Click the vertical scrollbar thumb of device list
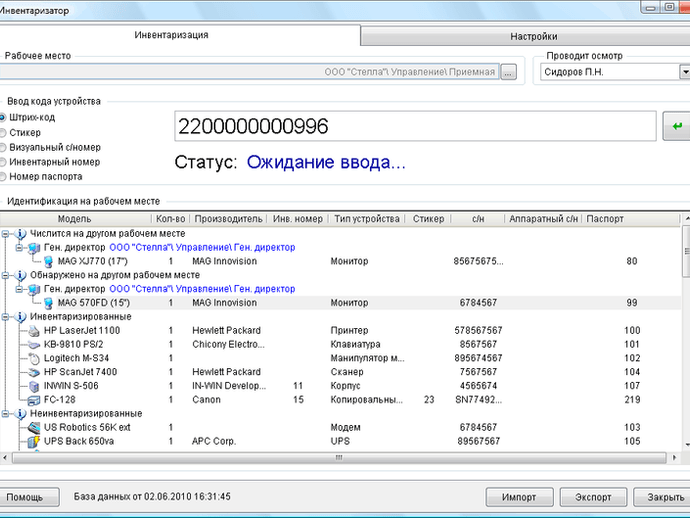This screenshot has height=518, width=690. coord(686,251)
